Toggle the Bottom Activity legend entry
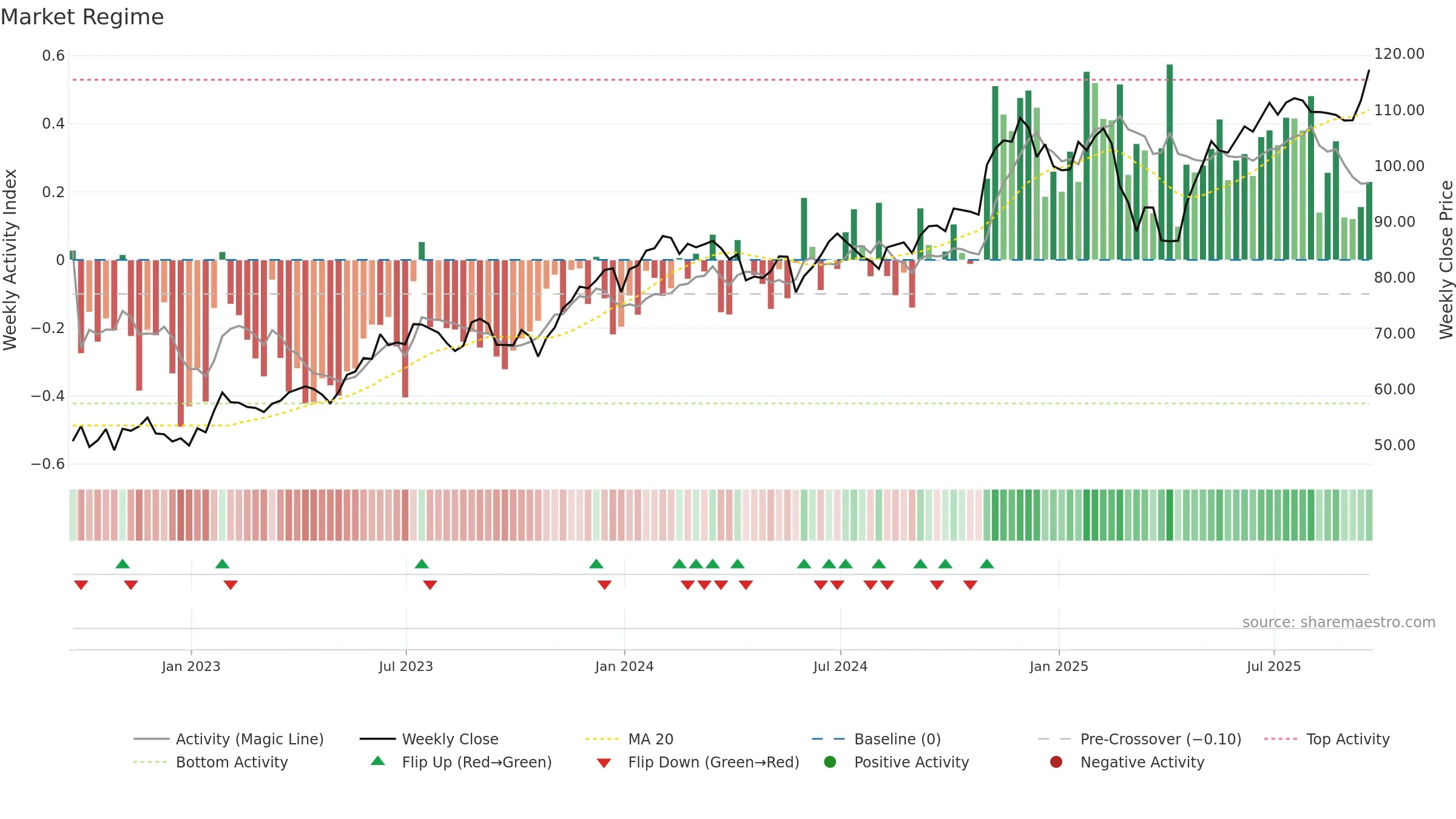Screen dimensions: 1456x819 click(211, 762)
